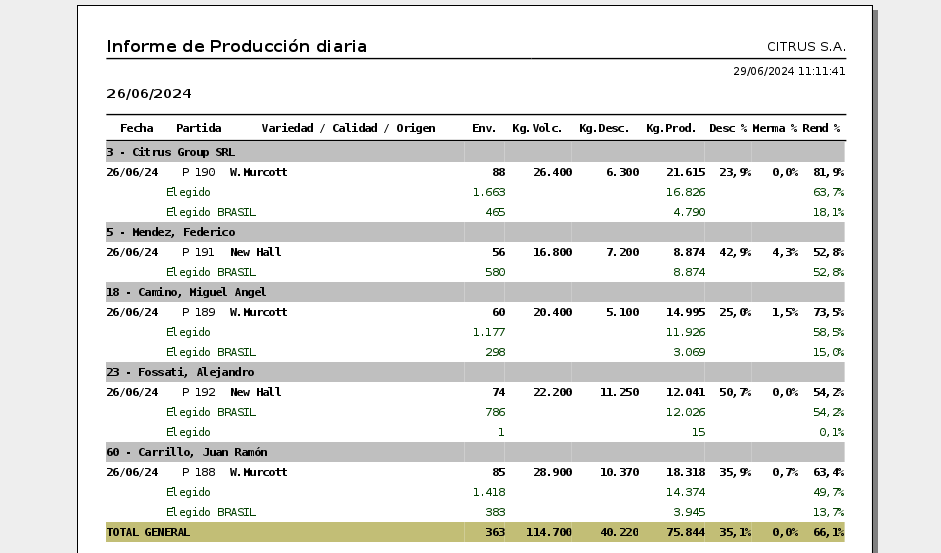Click Elegido BRASIL envases value '580'

click(x=495, y=272)
